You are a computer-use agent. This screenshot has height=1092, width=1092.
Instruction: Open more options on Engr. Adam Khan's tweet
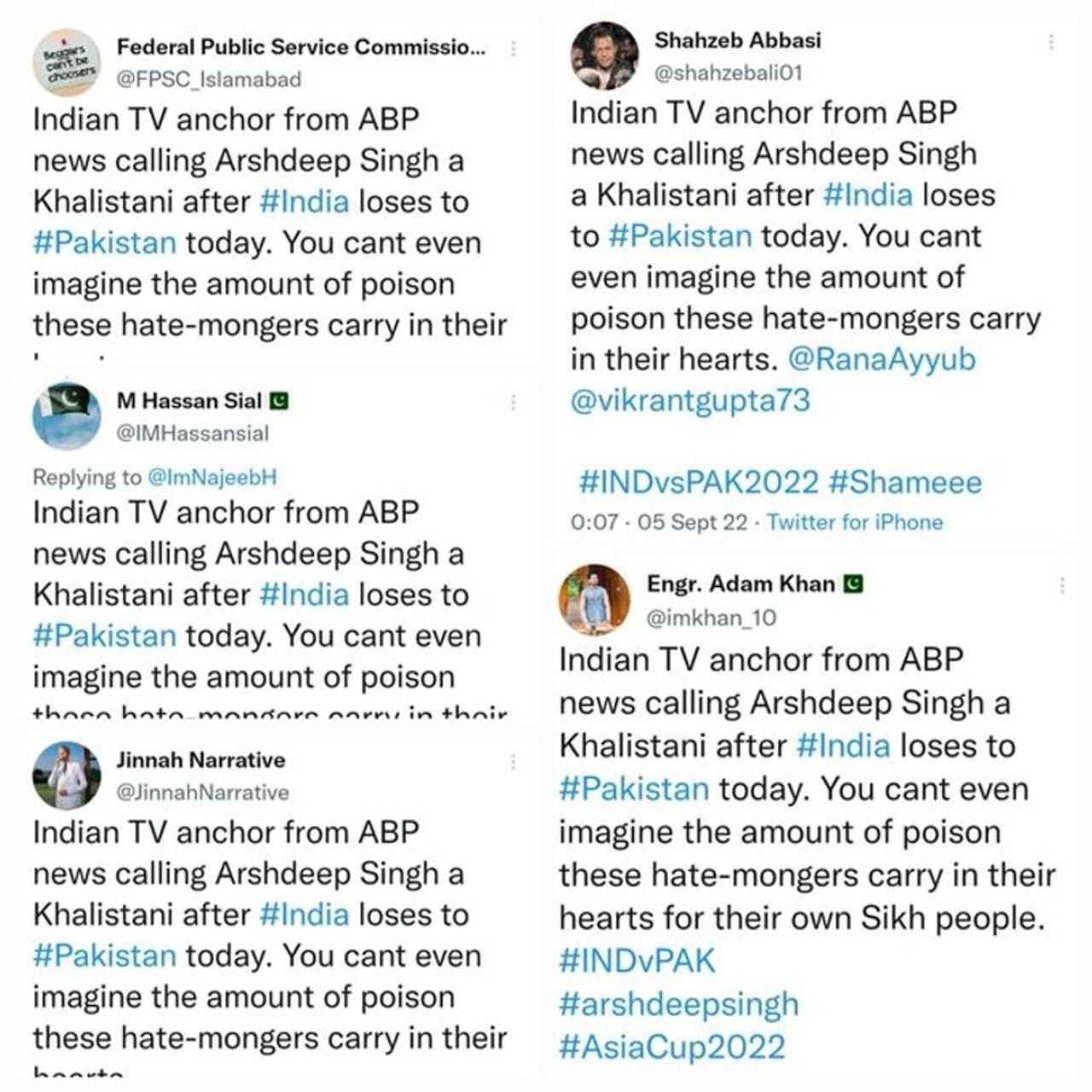pos(1062,585)
